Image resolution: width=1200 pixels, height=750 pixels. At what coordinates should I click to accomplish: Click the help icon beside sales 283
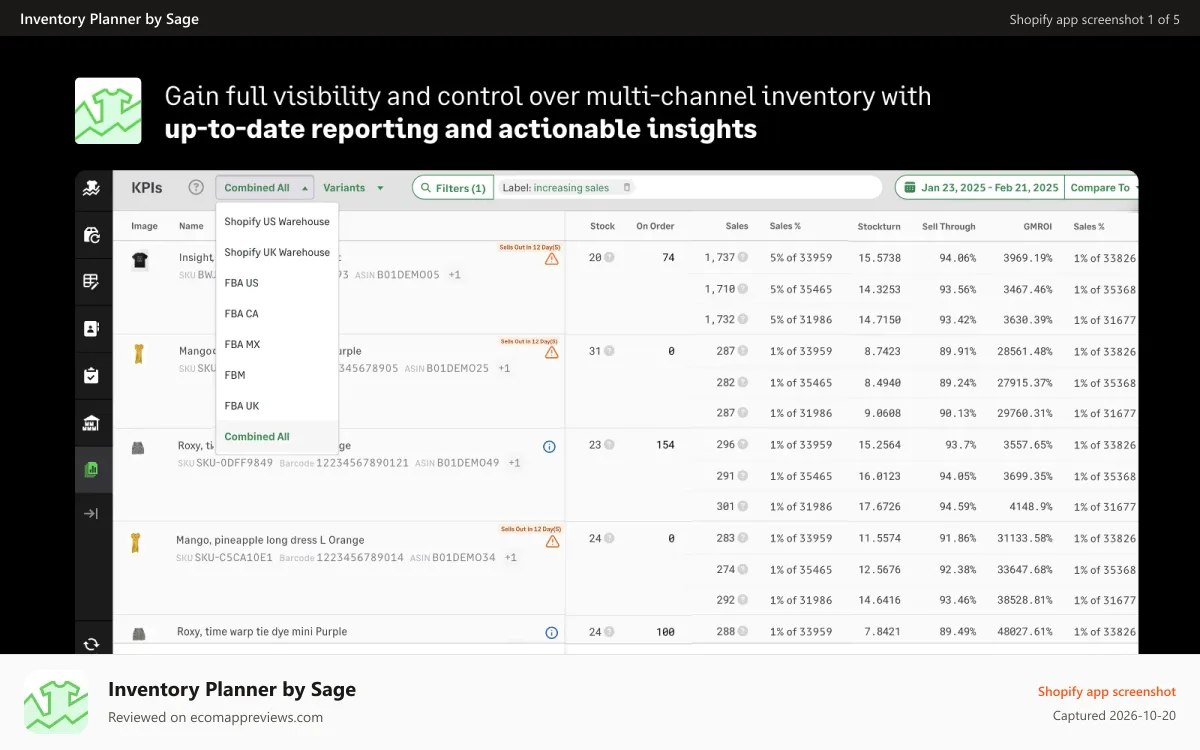point(743,538)
